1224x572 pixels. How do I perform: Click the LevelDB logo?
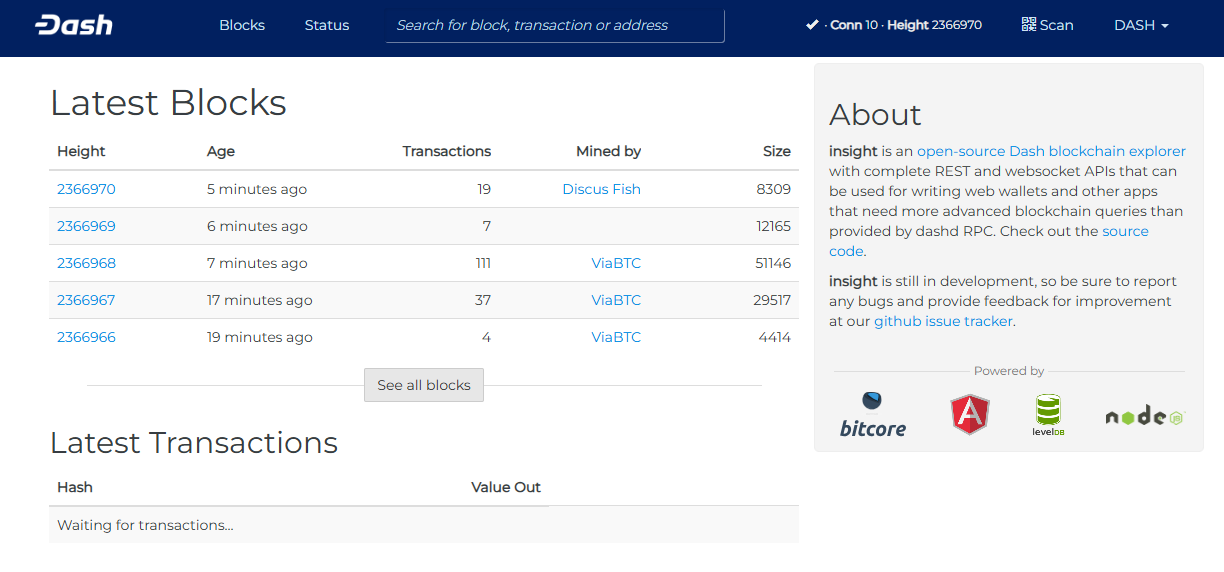coord(1048,415)
